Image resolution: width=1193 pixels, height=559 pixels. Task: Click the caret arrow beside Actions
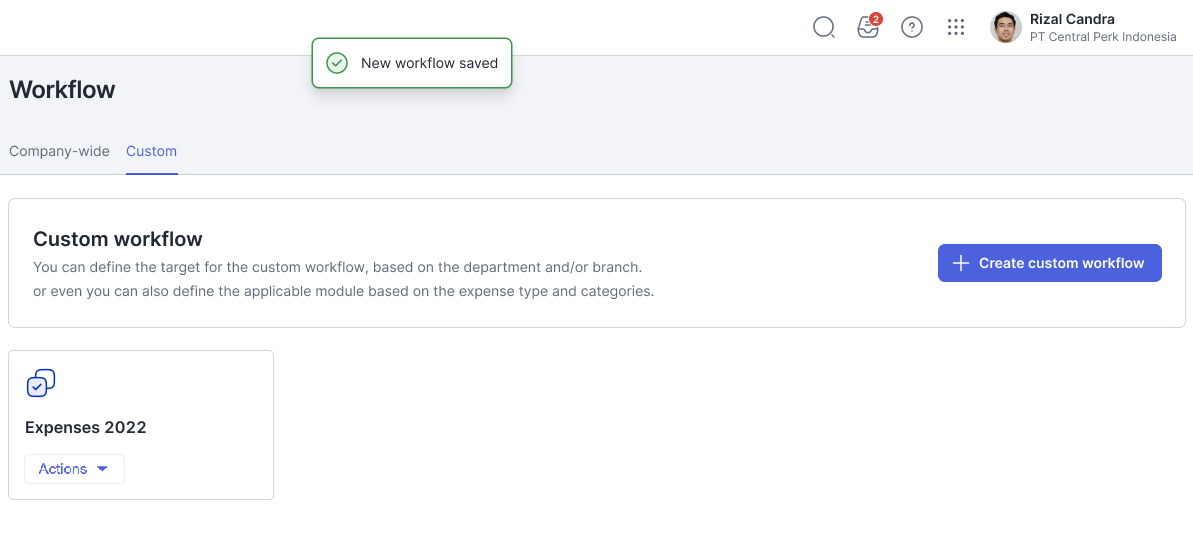point(102,469)
